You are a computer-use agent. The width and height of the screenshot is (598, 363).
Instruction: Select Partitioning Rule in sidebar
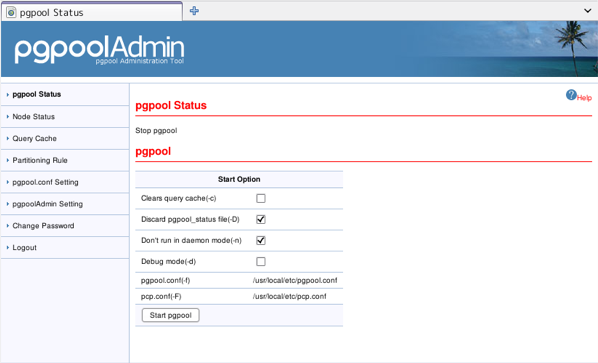(x=40, y=160)
